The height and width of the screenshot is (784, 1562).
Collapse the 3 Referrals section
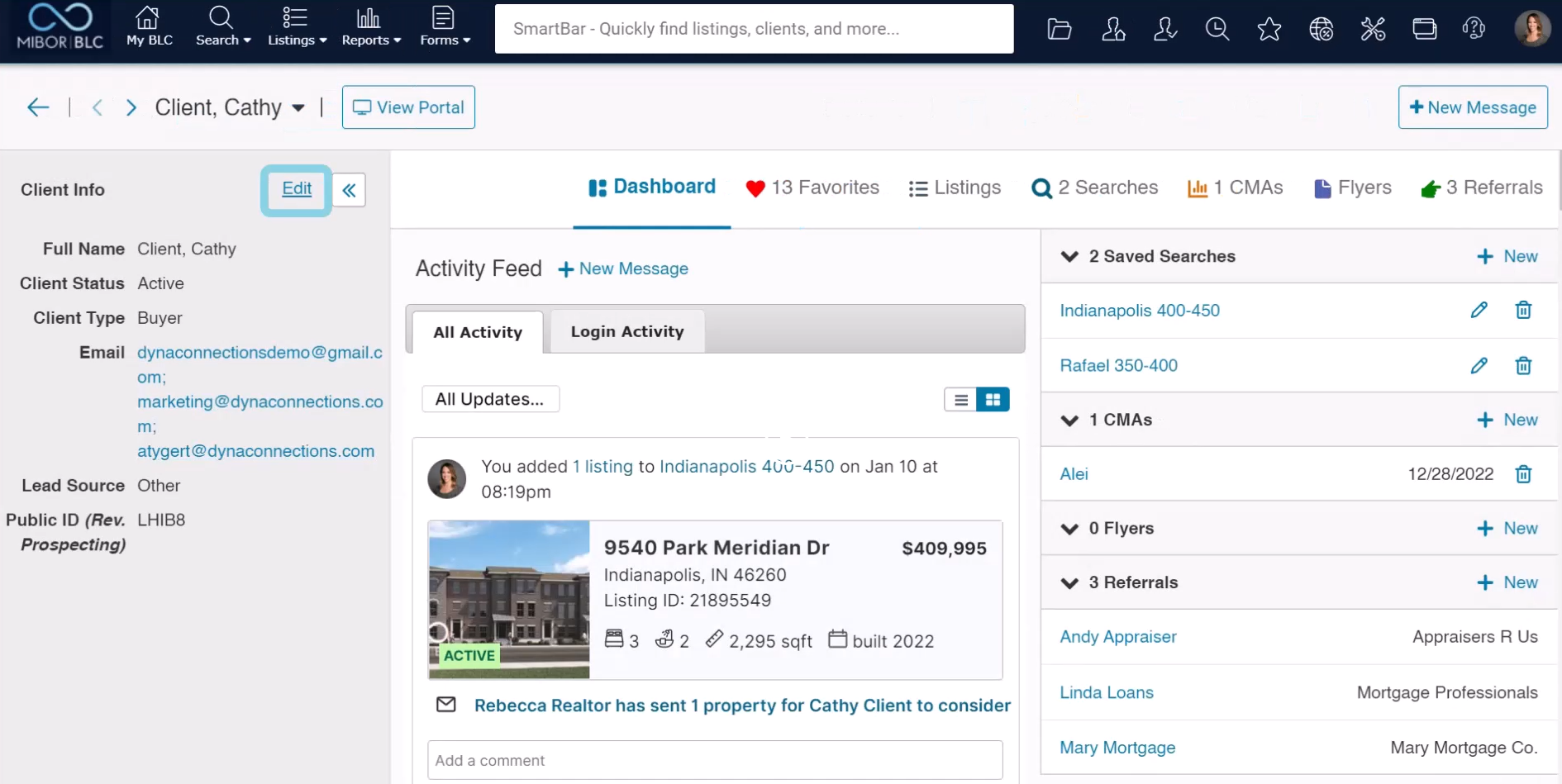1069,582
